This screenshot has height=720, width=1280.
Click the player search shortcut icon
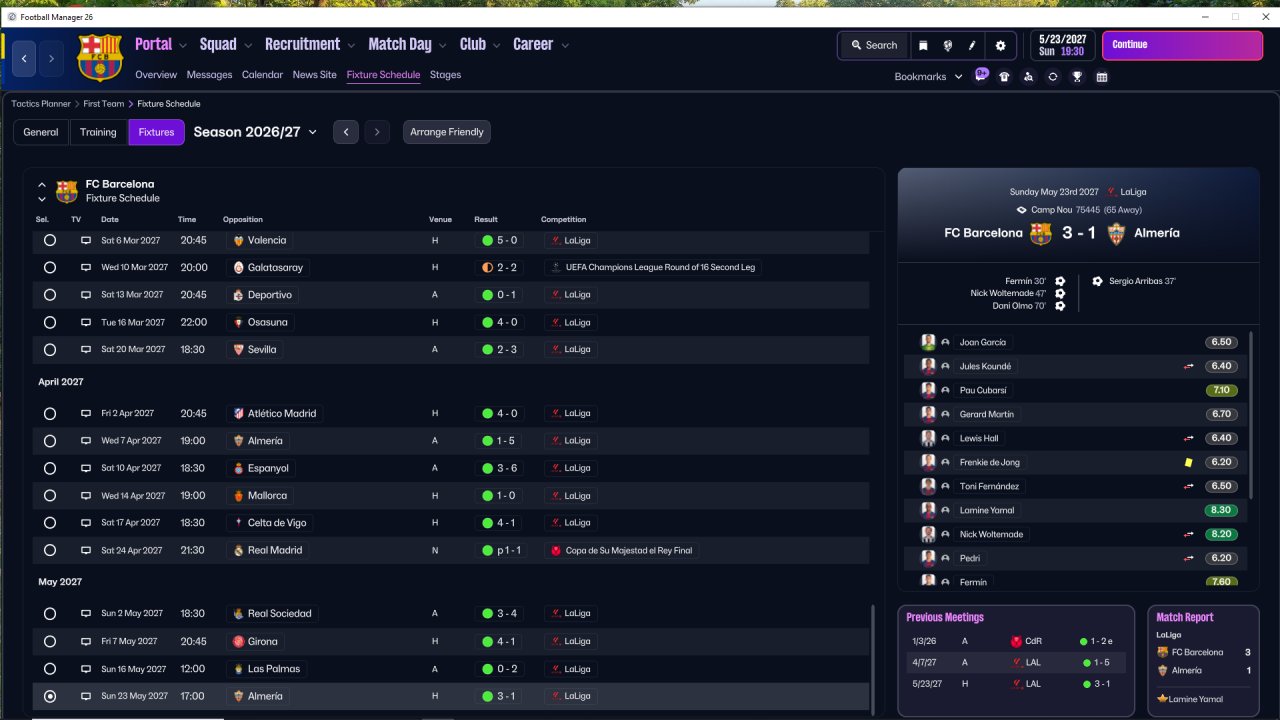1028,77
